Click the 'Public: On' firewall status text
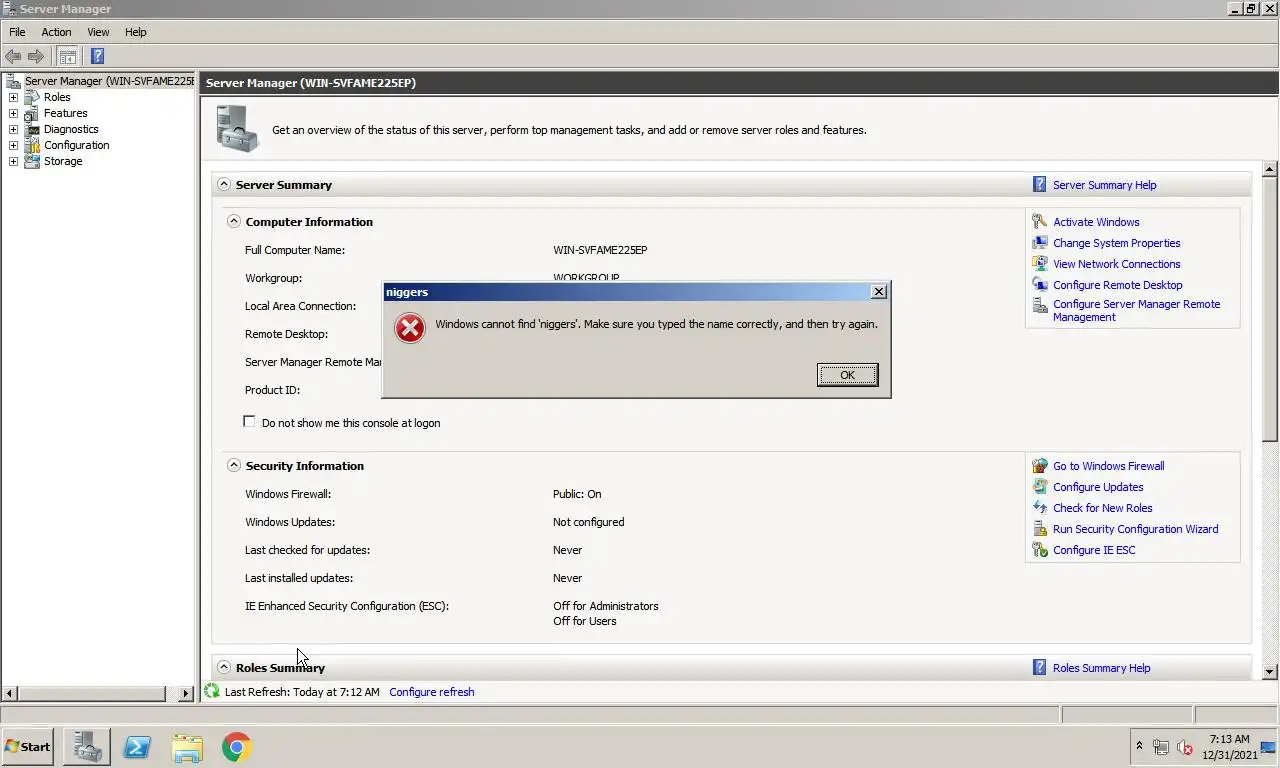Viewport: 1280px width, 768px height. pos(577,494)
